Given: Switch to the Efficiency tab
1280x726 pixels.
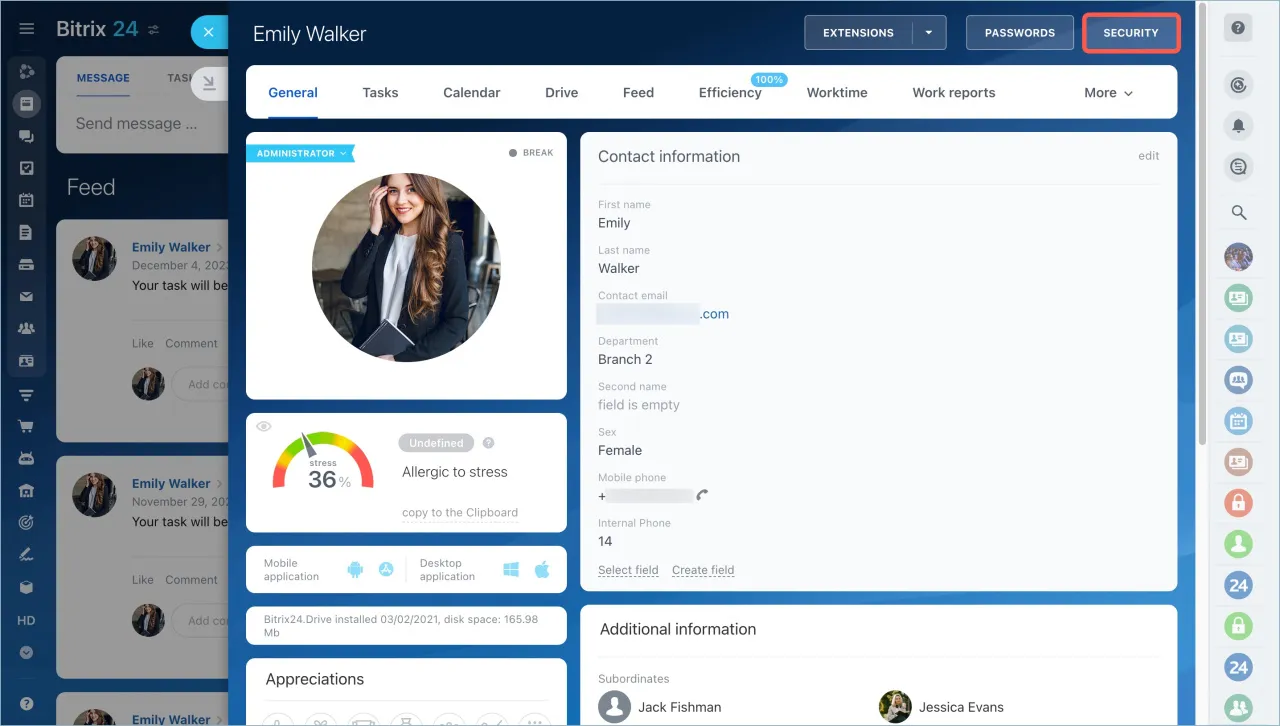Looking at the screenshot, I should (730, 92).
